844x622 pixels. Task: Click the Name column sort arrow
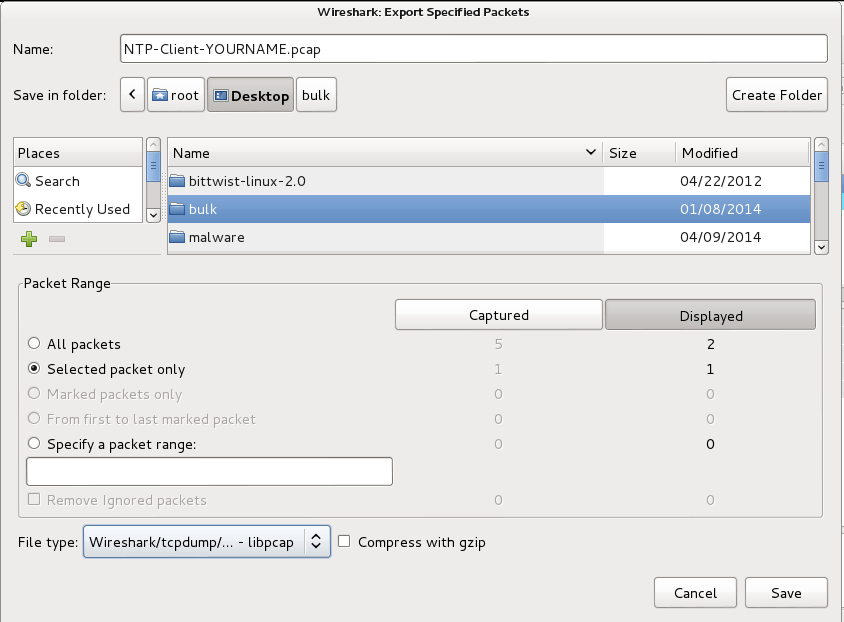point(590,153)
